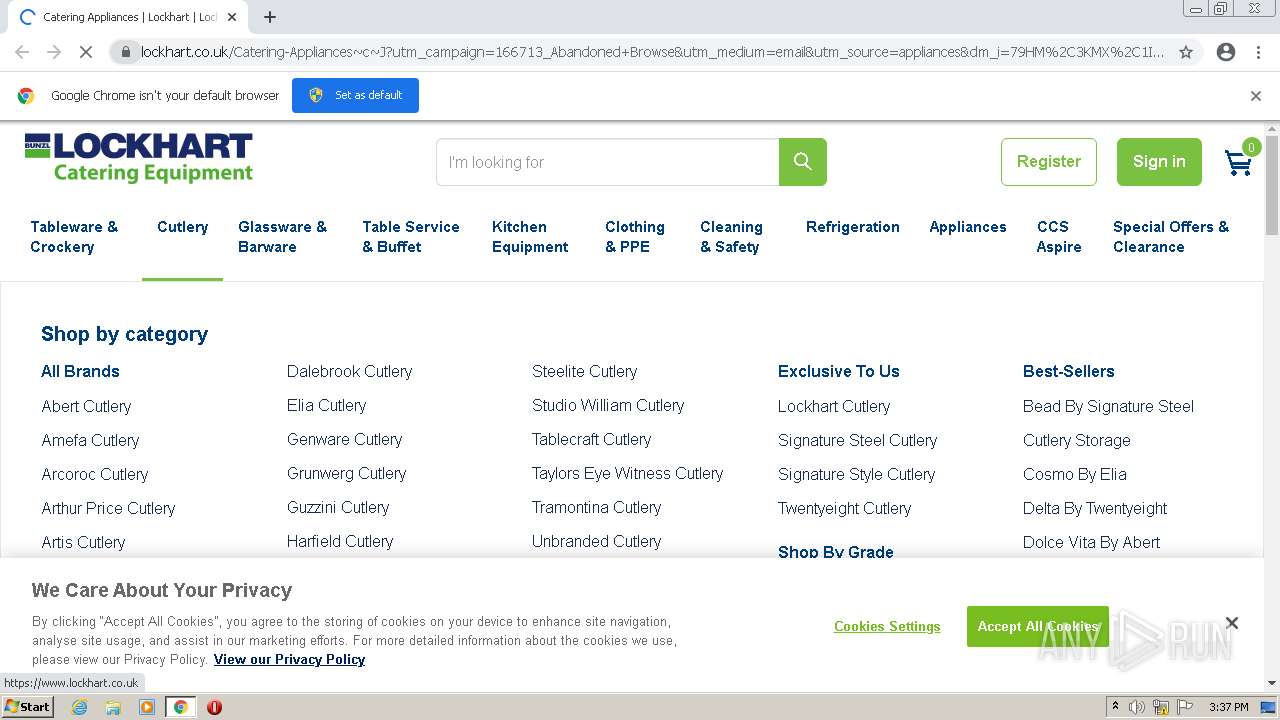Open Glassware & Barware menu
Viewport: 1280px width, 720px height.
282,237
